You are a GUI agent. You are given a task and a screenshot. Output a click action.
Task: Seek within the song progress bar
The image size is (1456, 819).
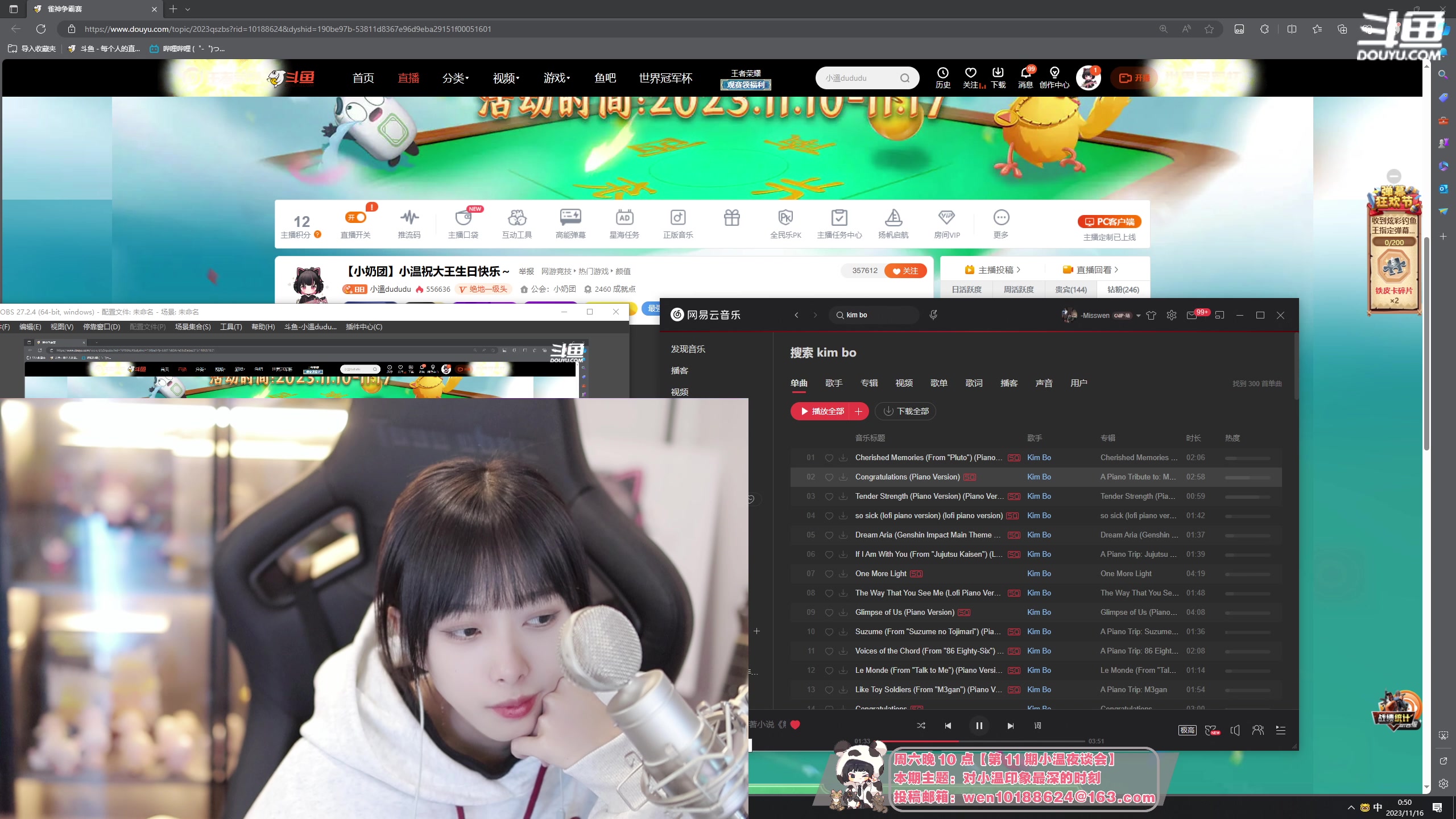(982, 741)
